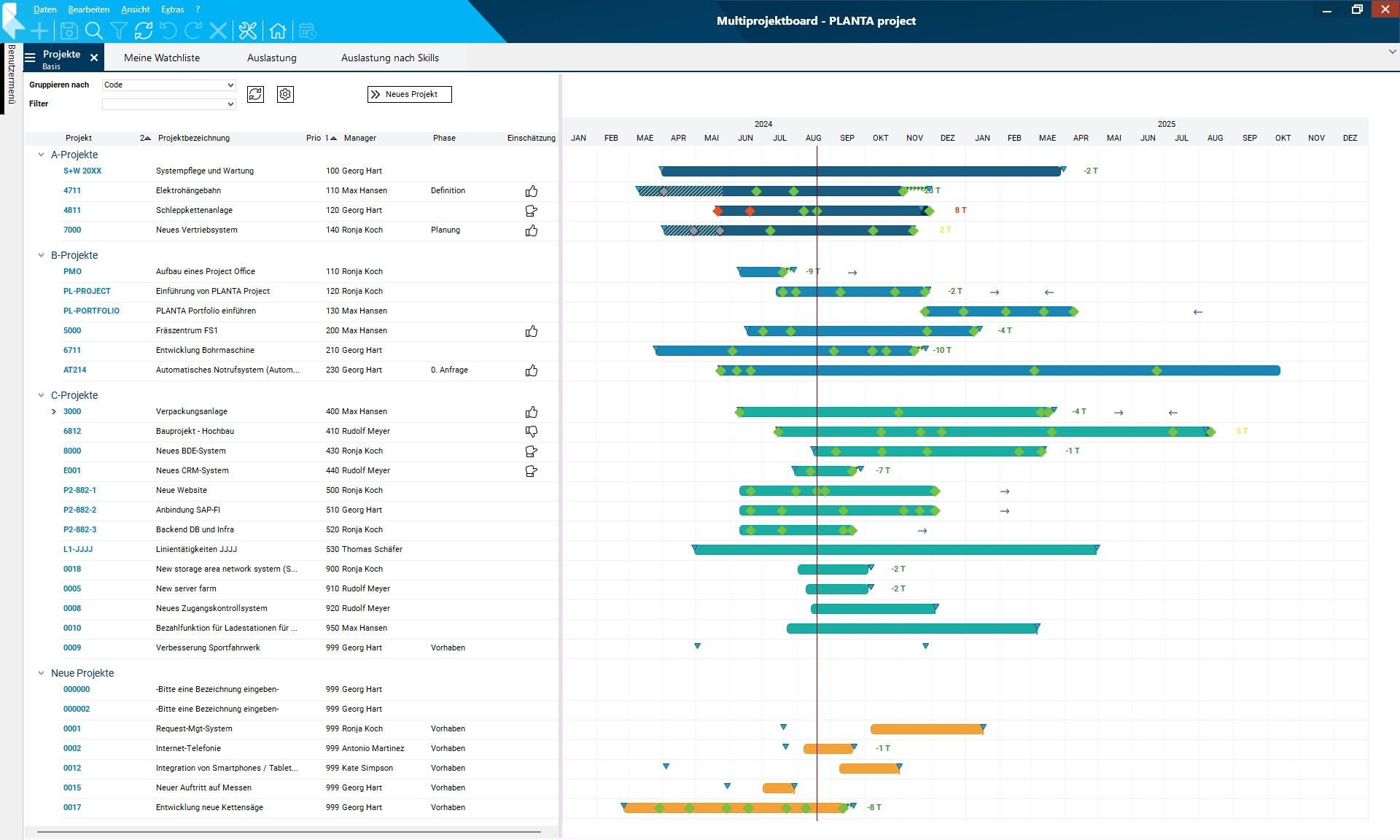The width and height of the screenshot is (1400, 840).
Task: Click the funnel Filter toolbar icon
Action: pos(118,31)
